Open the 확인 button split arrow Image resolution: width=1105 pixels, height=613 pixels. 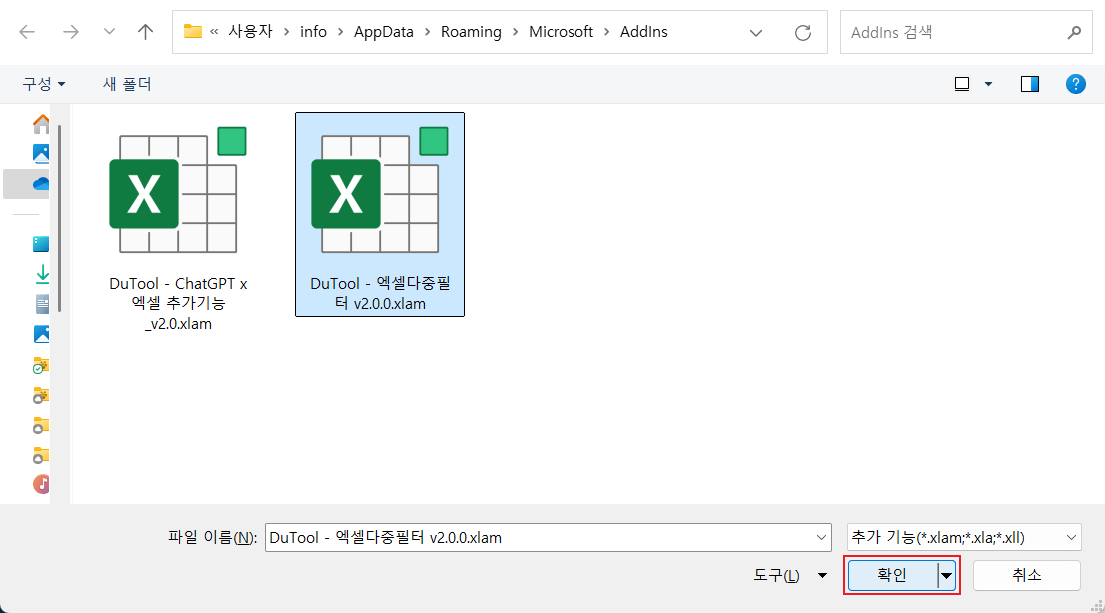click(x=946, y=576)
